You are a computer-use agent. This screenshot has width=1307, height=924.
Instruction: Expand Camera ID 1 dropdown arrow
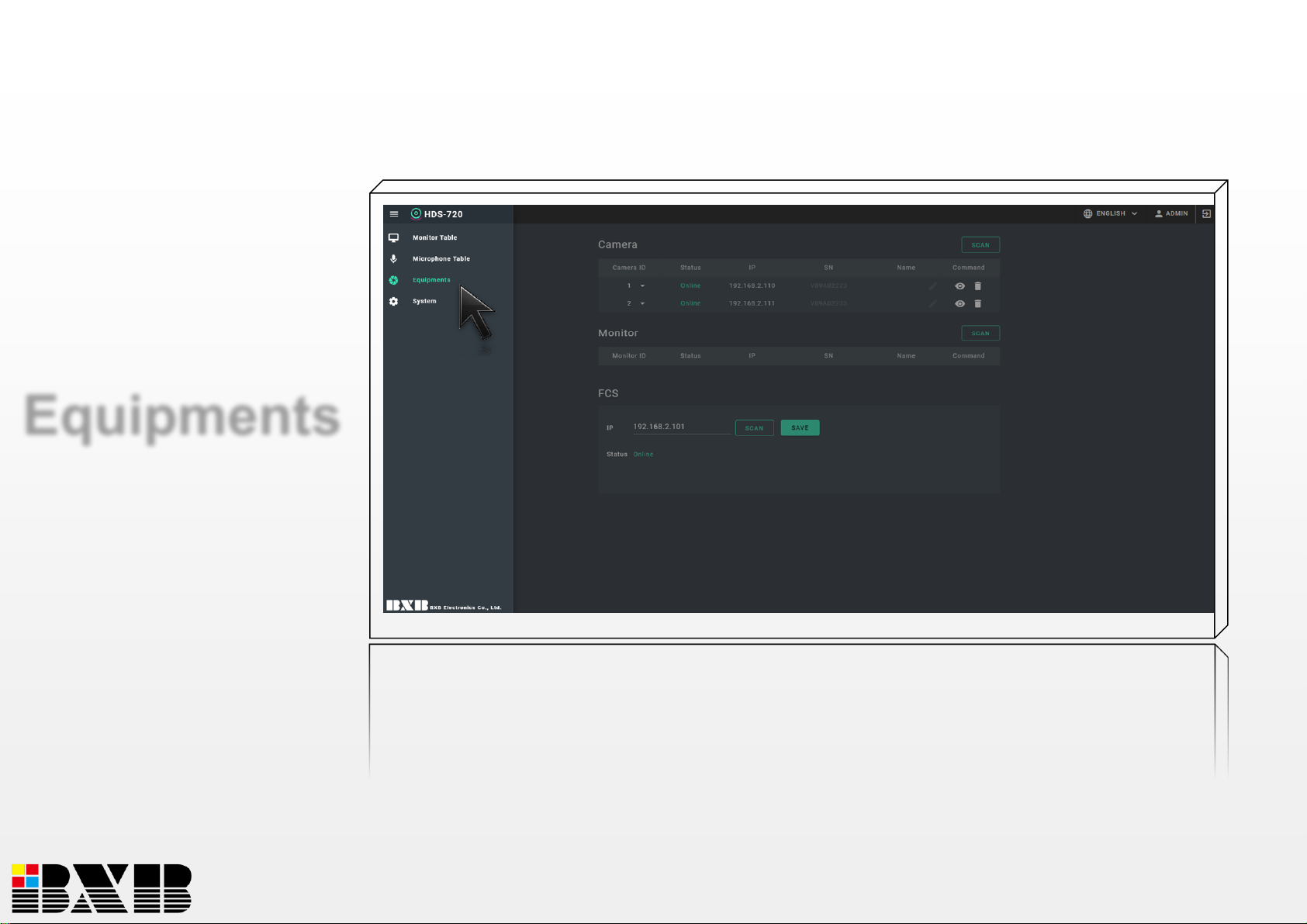coord(642,286)
